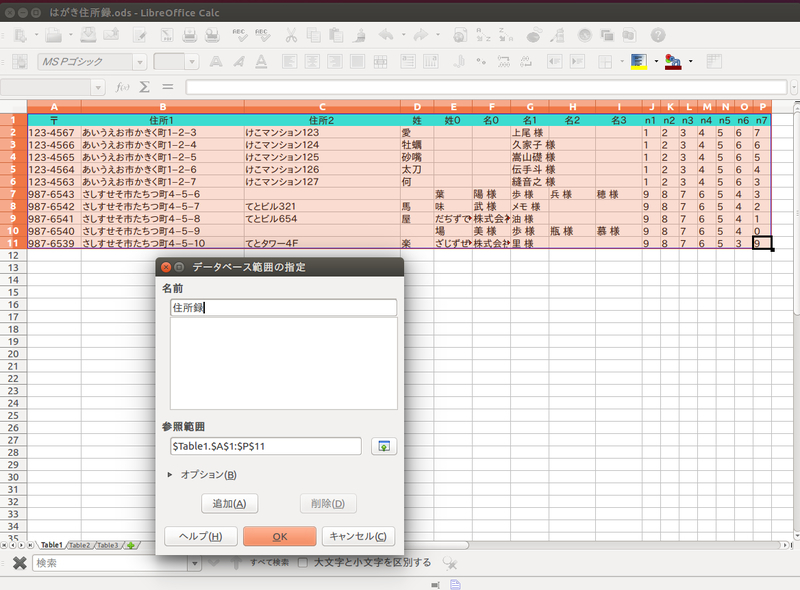Click the Help question mark icon

coord(658,35)
